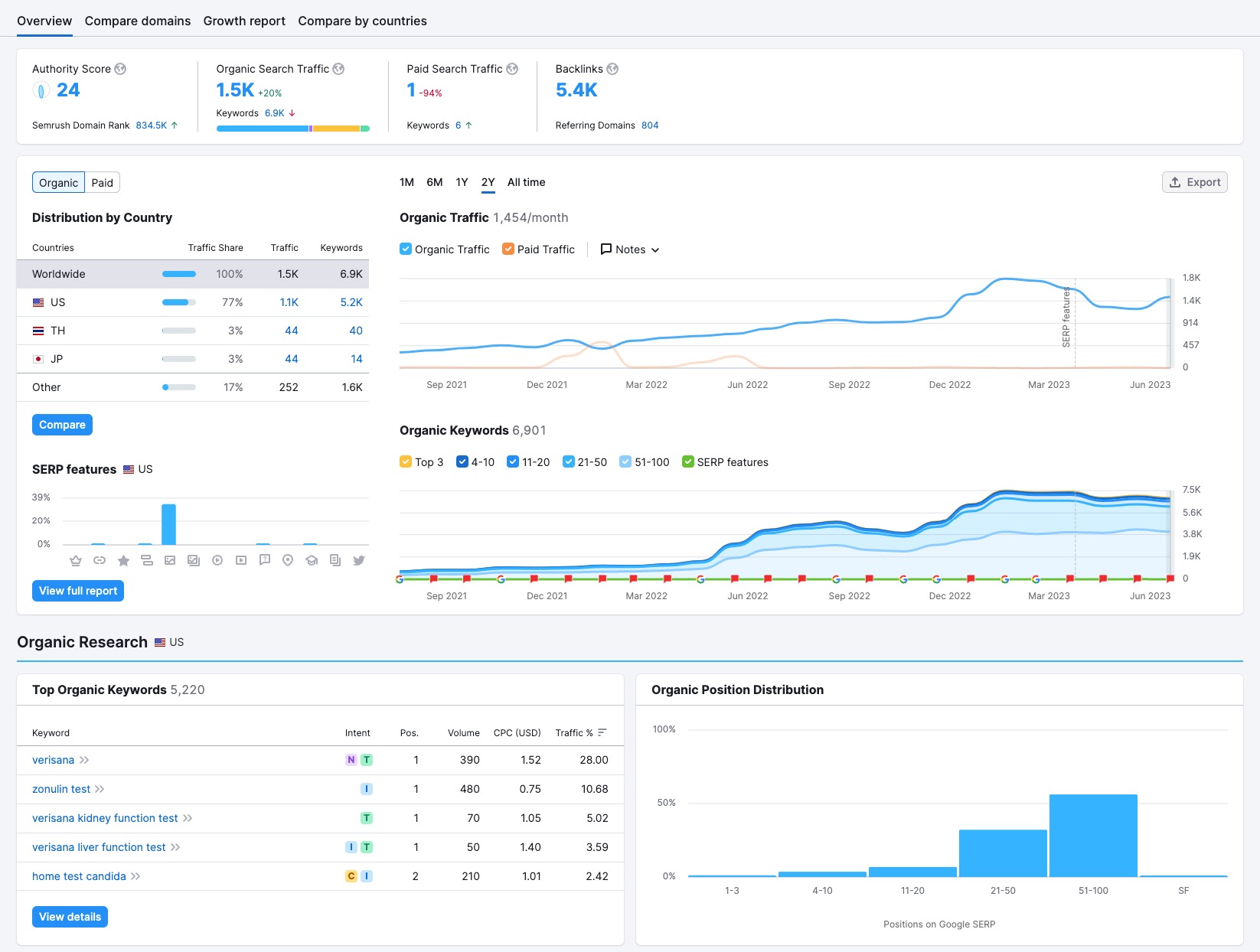1260x952 pixels.
Task: Toggle the 11-20 positions checkbox
Action: pos(513,461)
